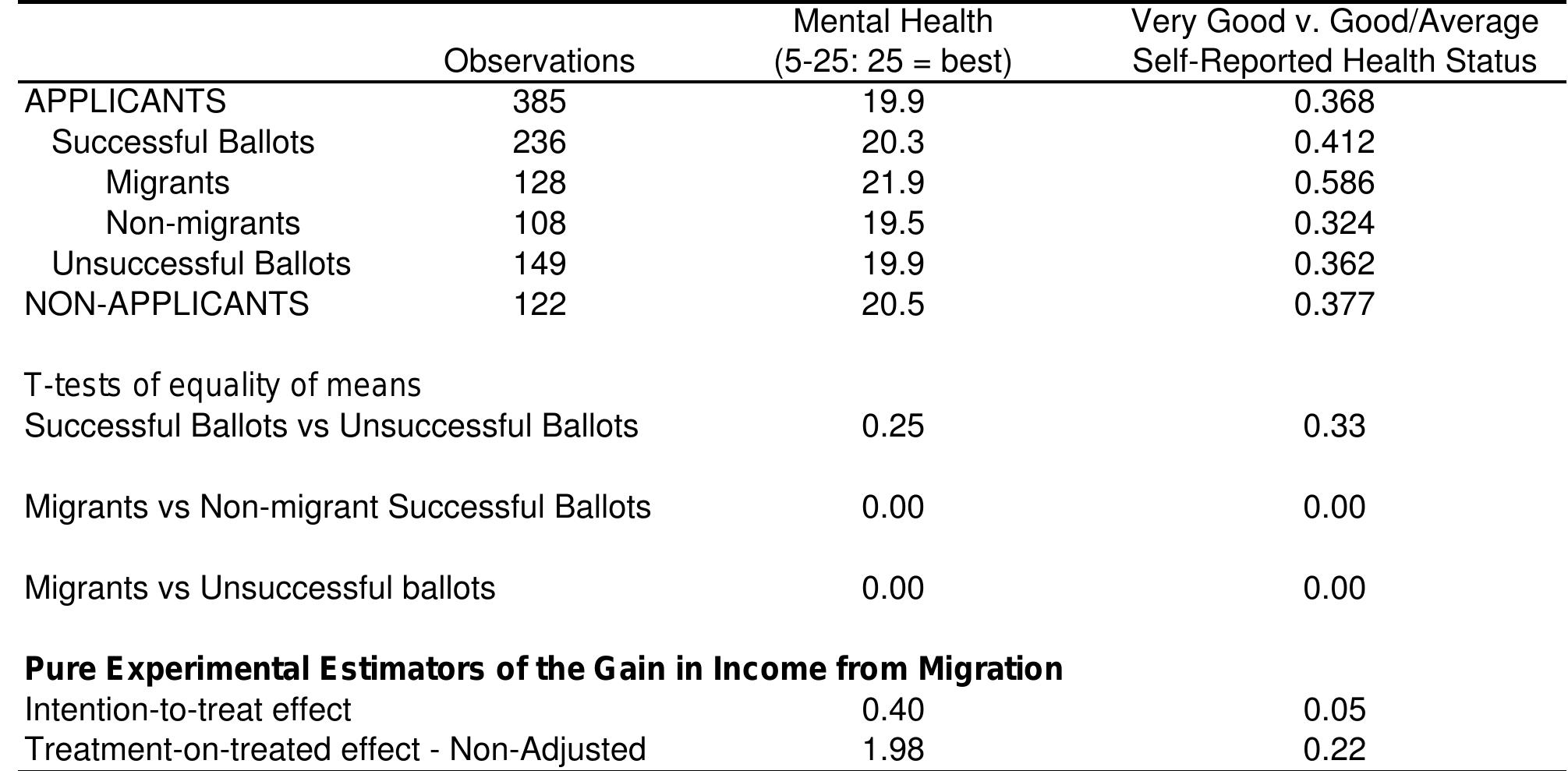Click the Migrants vs Unsuccessful ballots label
The width and height of the screenshot is (1568, 771).
click(260, 588)
